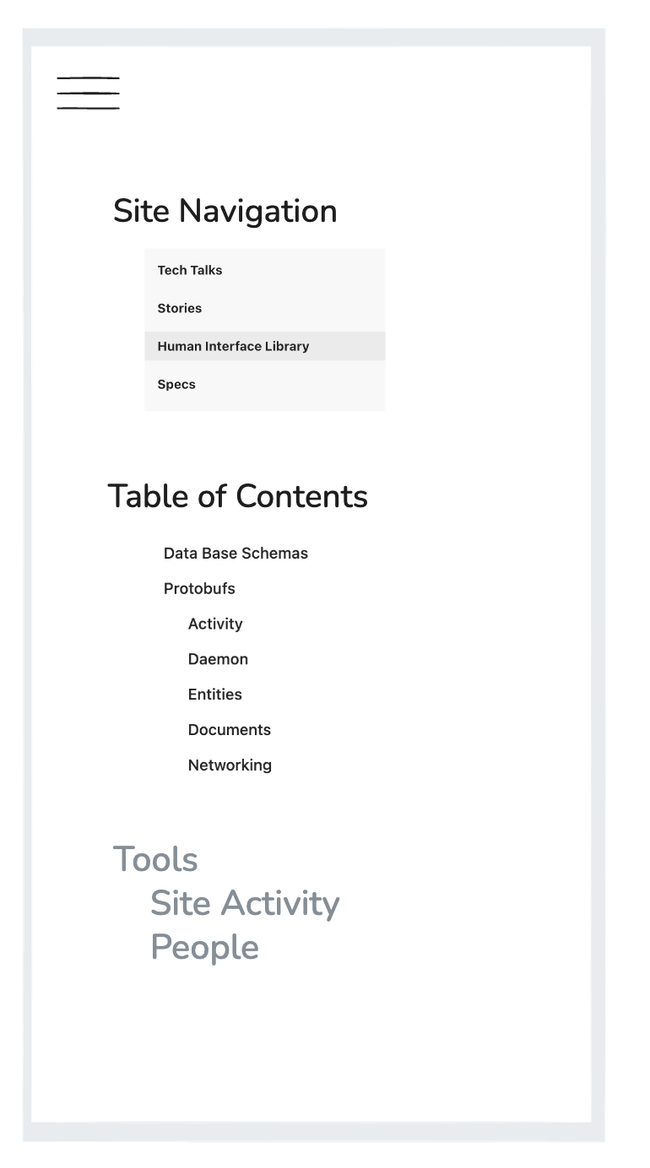Collapse the Protobufs section
Screen dimensions: 650x1168
pyautogui.click(x=199, y=588)
